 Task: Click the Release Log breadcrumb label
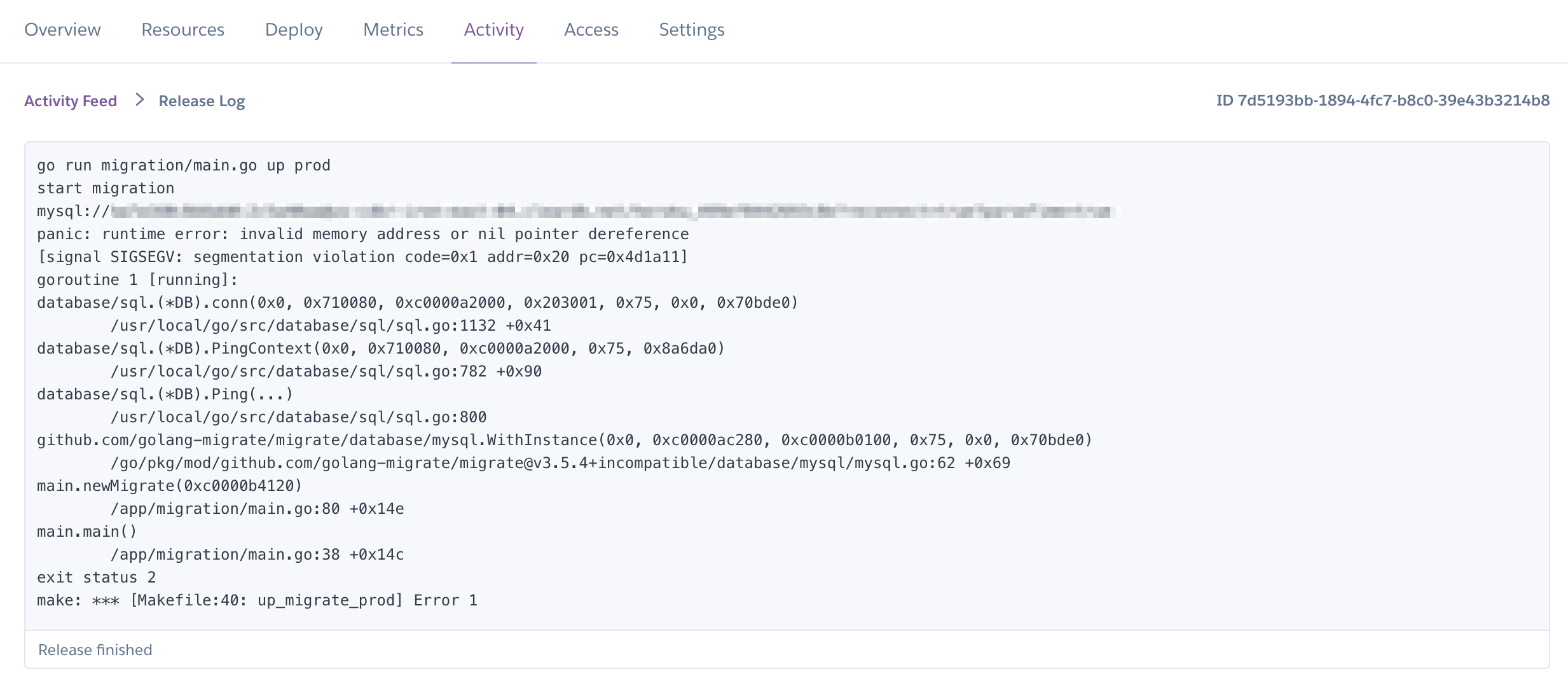(202, 101)
